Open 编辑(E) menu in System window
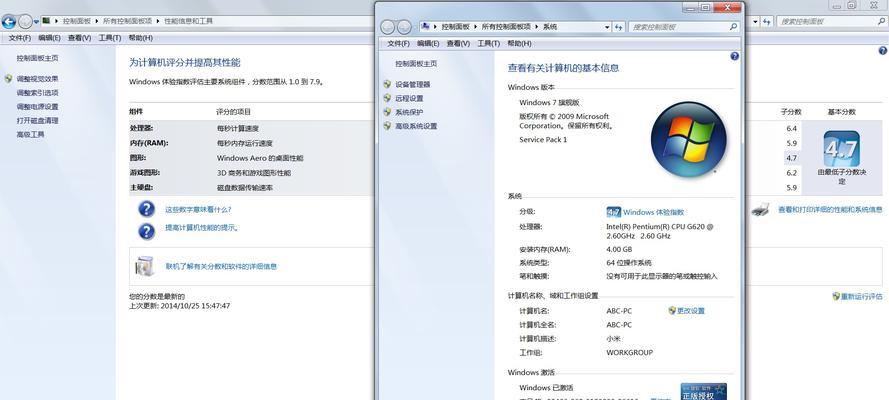Image resolution: width=889 pixels, height=400 pixels. click(428, 43)
